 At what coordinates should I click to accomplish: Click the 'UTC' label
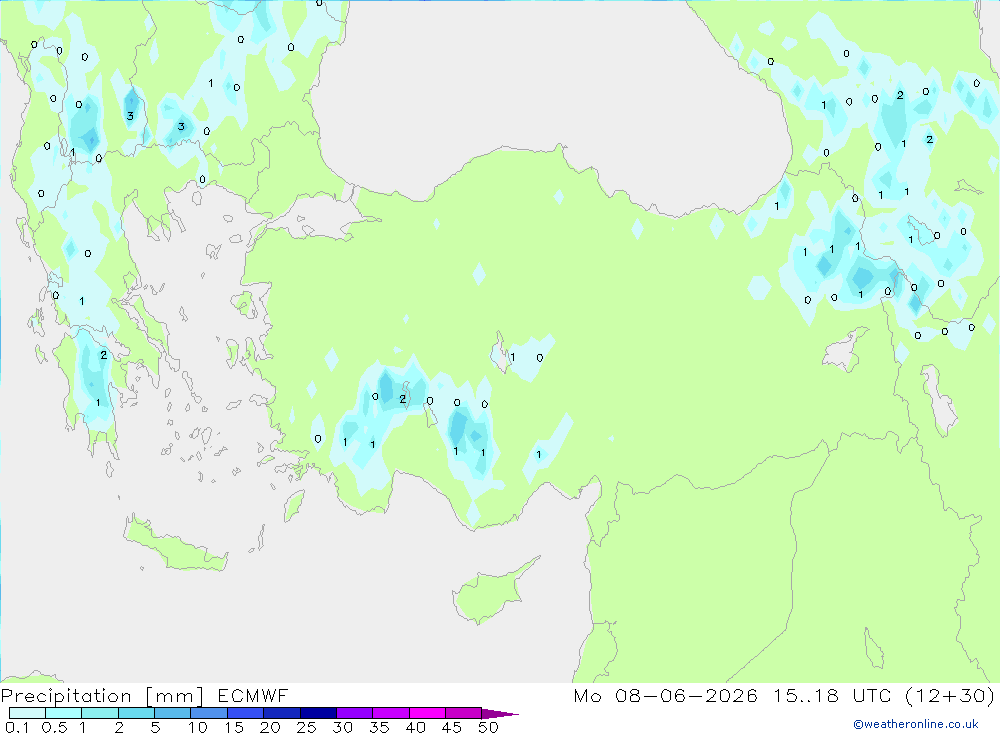[872, 695]
